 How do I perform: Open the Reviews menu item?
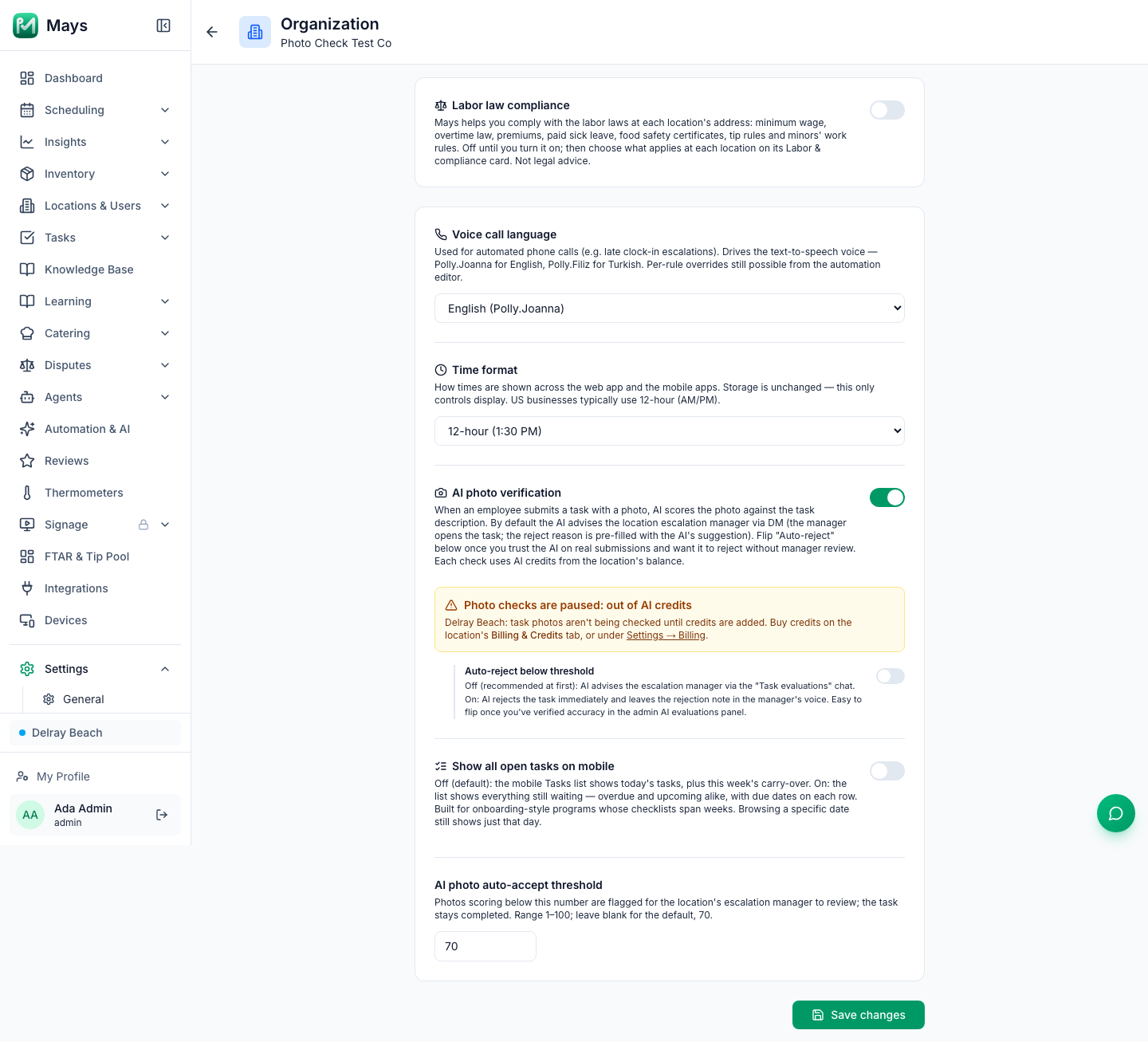pyautogui.click(x=95, y=461)
